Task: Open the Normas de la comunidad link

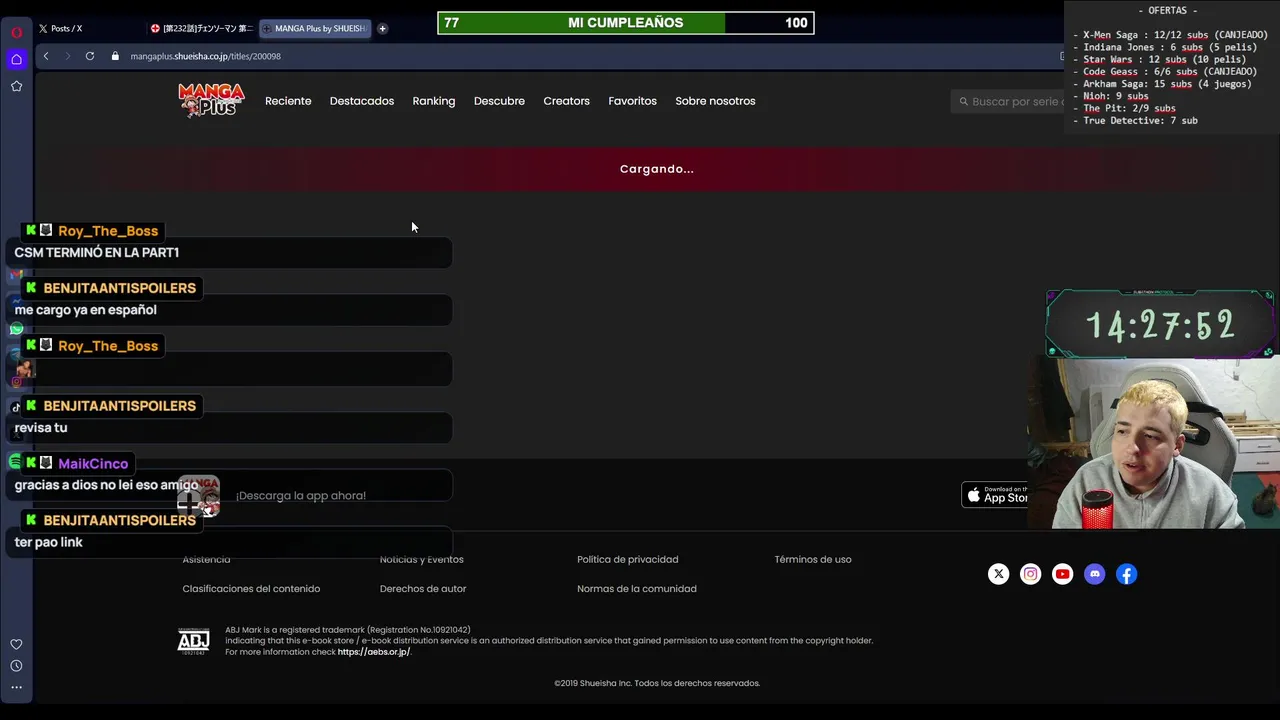Action: click(637, 589)
